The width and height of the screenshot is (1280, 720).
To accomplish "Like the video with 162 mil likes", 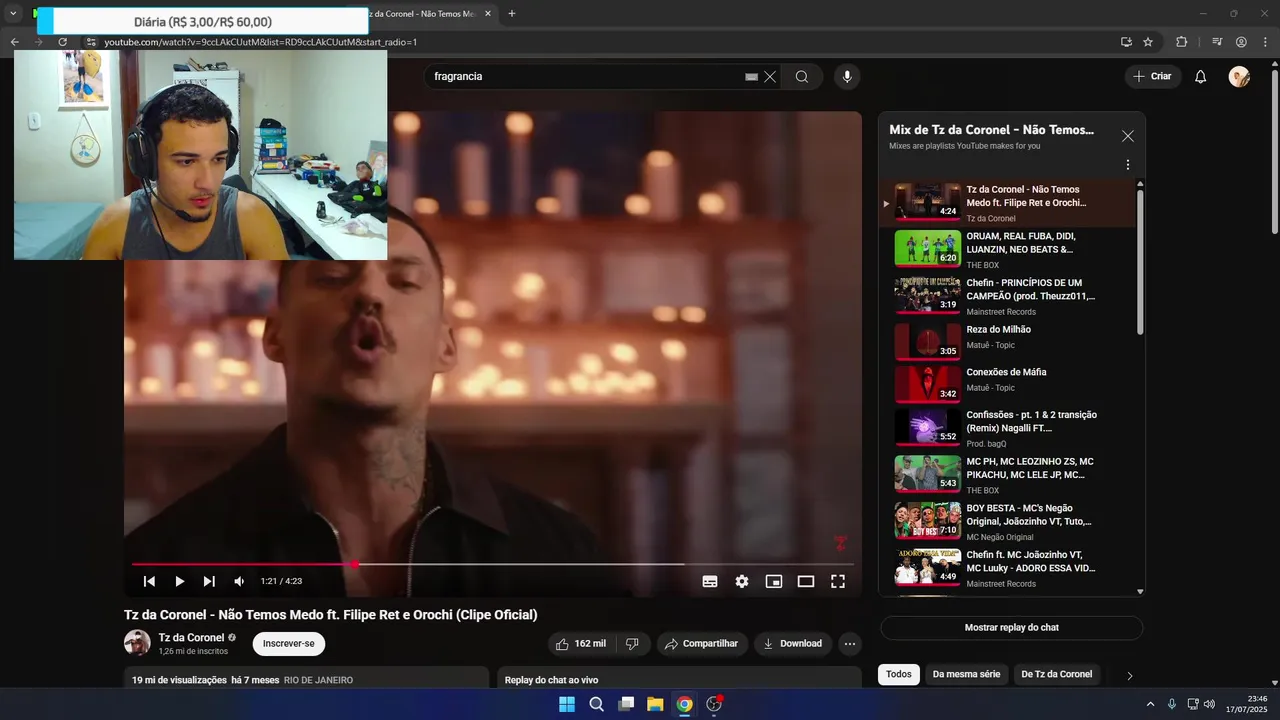I will pyautogui.click(x=582, y=644).
